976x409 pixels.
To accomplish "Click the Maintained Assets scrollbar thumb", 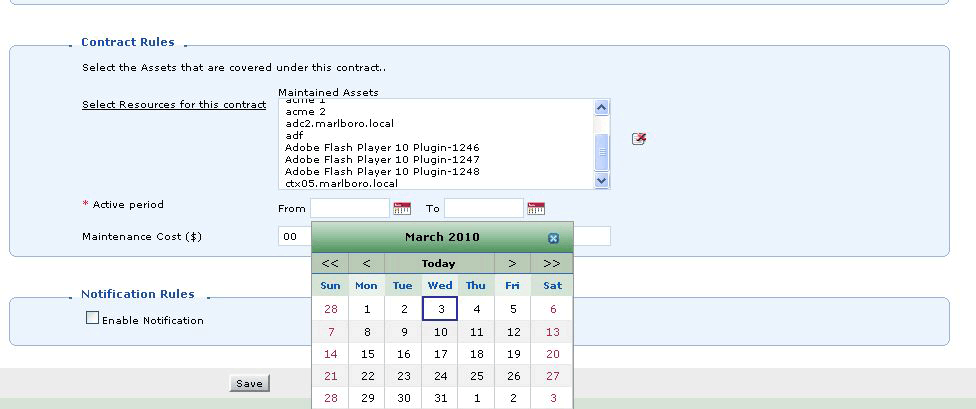I will click(x=601, y=151).
